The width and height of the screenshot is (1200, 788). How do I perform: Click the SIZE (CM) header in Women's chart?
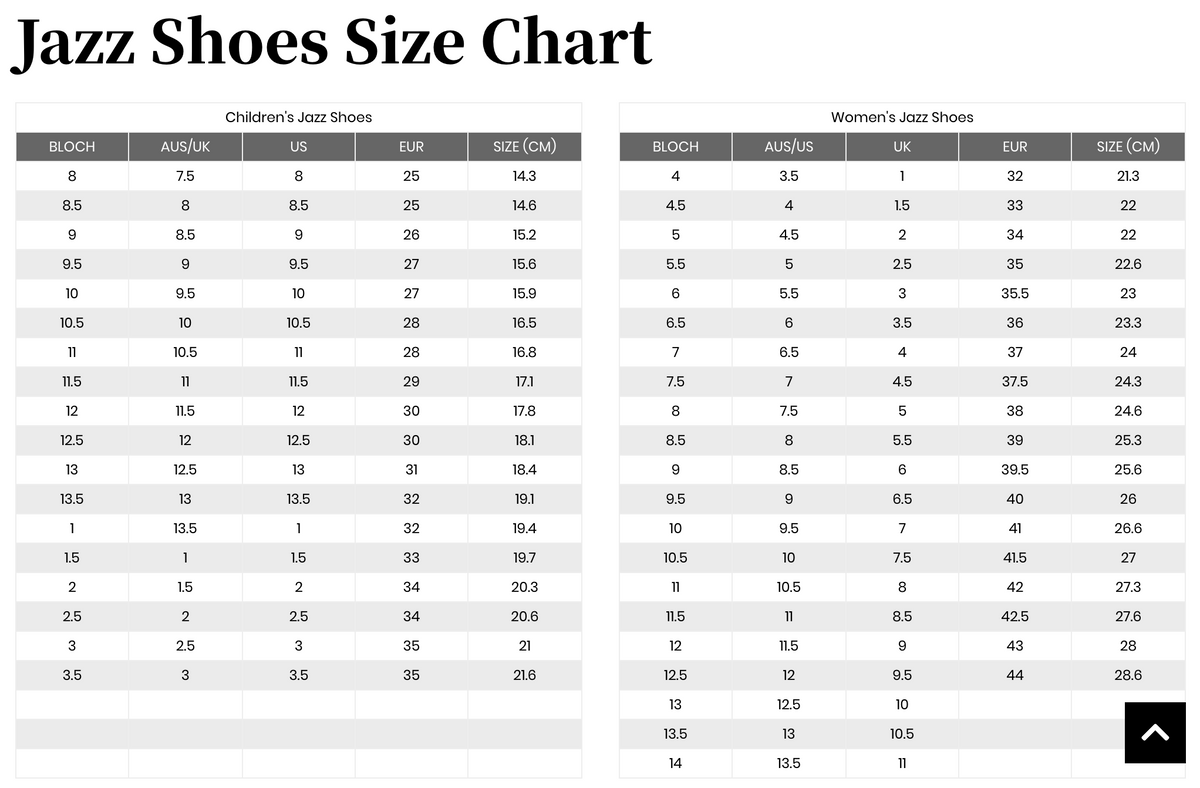click(x=1128, y=146)
